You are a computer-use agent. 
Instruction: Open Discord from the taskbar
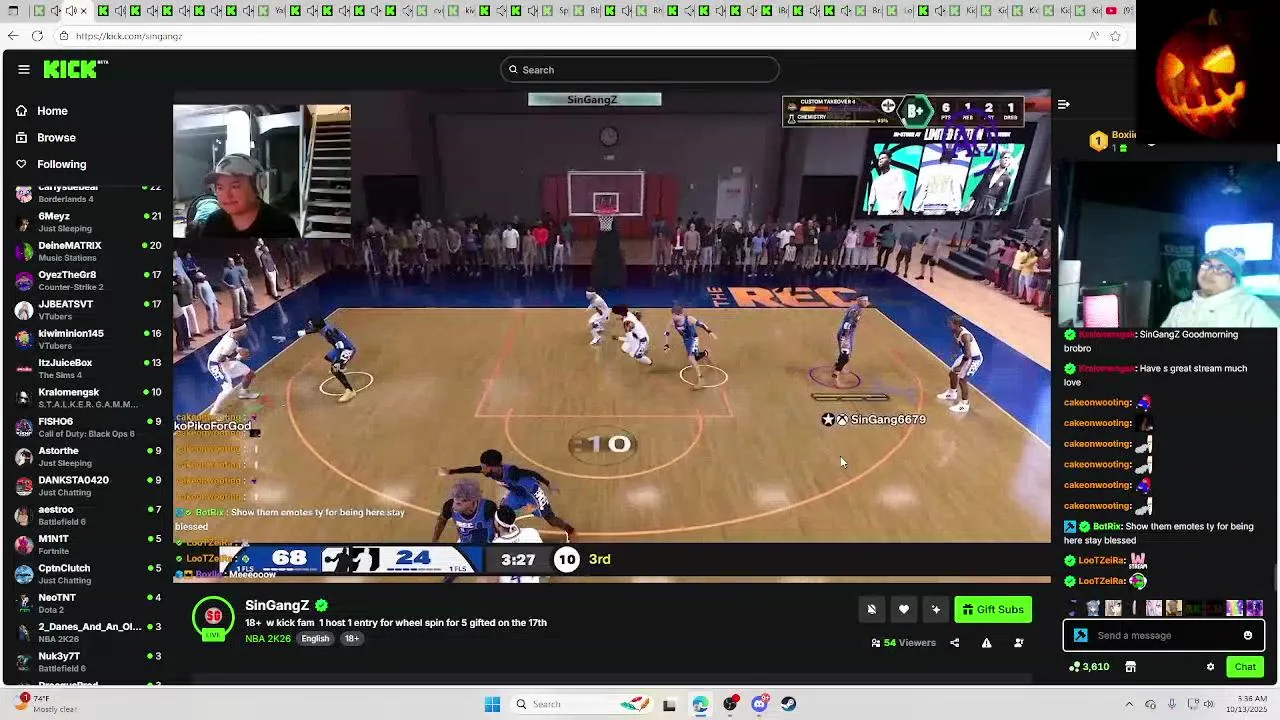click(759, 704)
